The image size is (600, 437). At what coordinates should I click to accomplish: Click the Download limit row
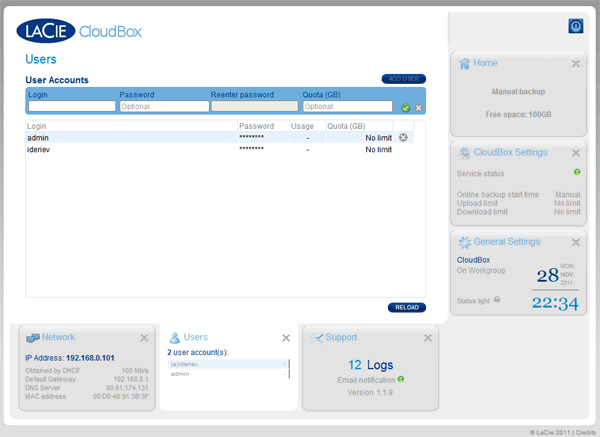518,212
